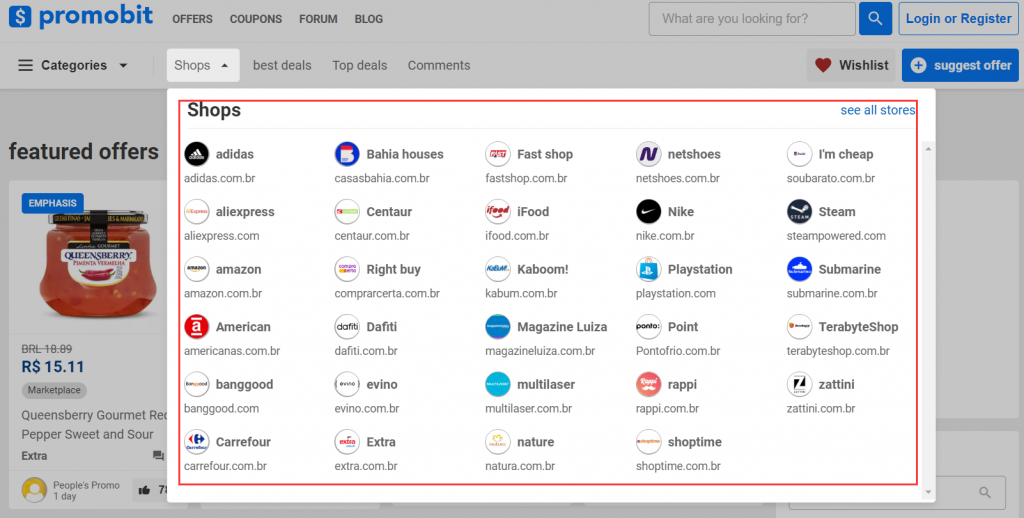1024x518 pixels.
Task: Click the netshoes logo icon
Action: [648, 154]
